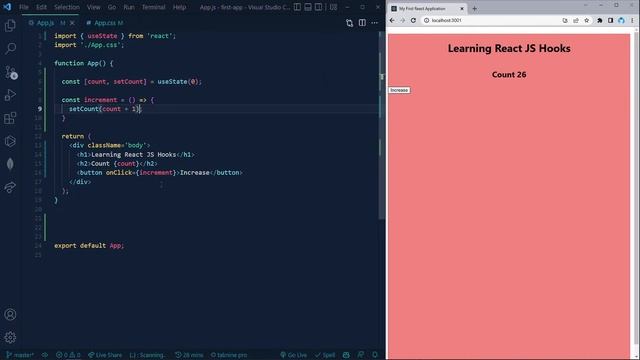Click the Share this page icon
The height and width of the screenshot is (360, 640).
[576, 20]
